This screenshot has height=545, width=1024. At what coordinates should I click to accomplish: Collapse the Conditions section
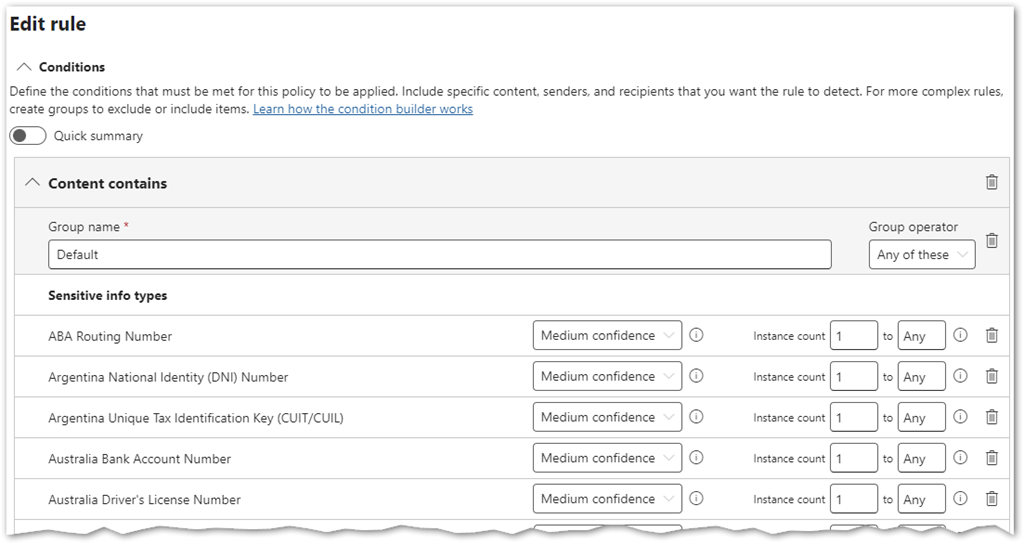pyautogui.click(x=25, y=67)
